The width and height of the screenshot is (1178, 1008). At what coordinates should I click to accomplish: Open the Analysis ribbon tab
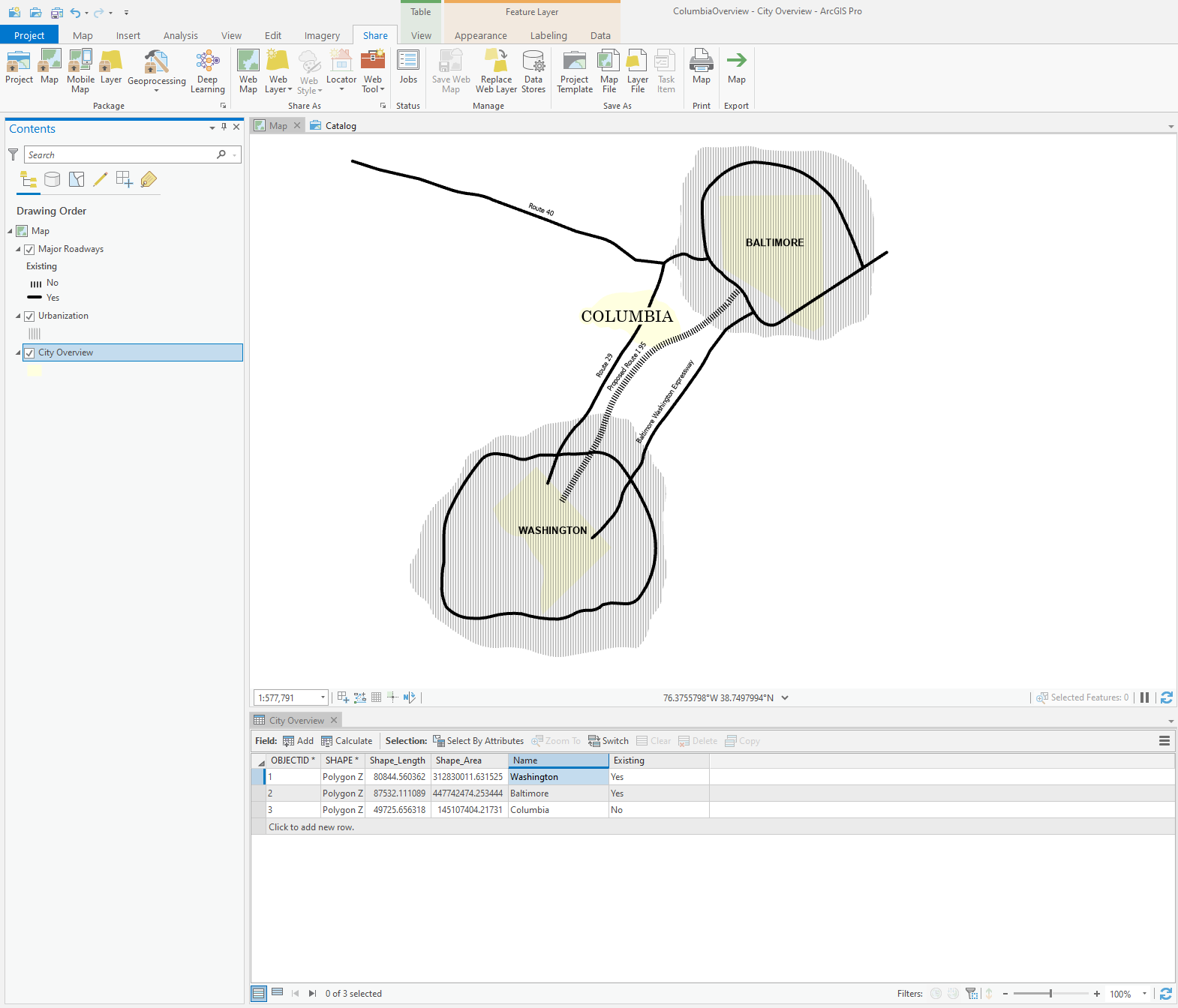tap(180, 35)
